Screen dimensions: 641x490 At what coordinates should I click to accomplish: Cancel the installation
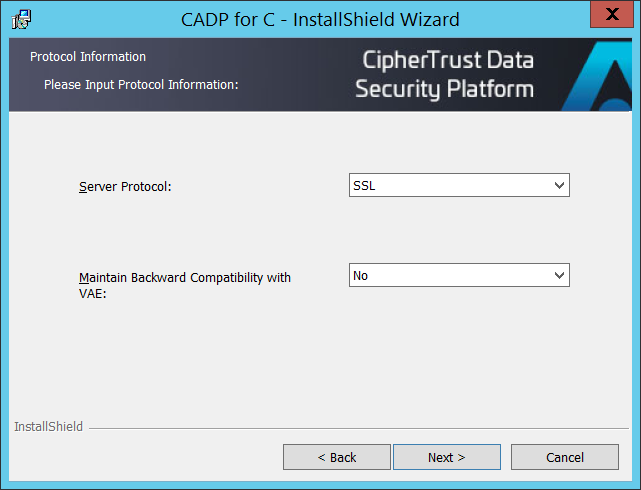(x=564, y=457)
